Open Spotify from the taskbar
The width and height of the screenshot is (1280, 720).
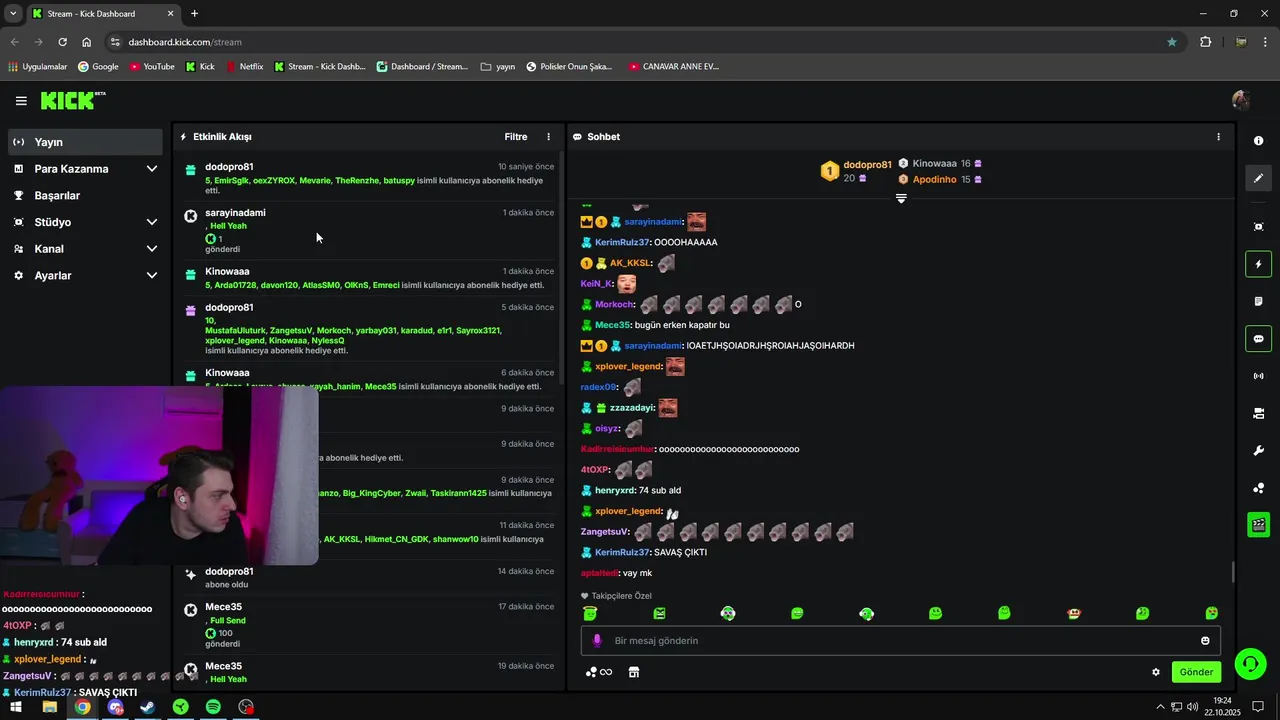(x=213, y=707)
